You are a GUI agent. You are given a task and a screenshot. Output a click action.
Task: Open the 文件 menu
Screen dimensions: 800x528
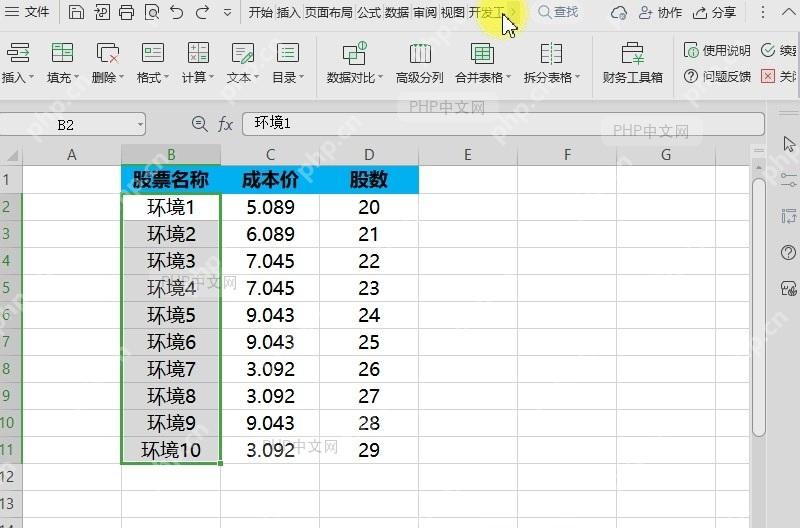pos(27,12)
